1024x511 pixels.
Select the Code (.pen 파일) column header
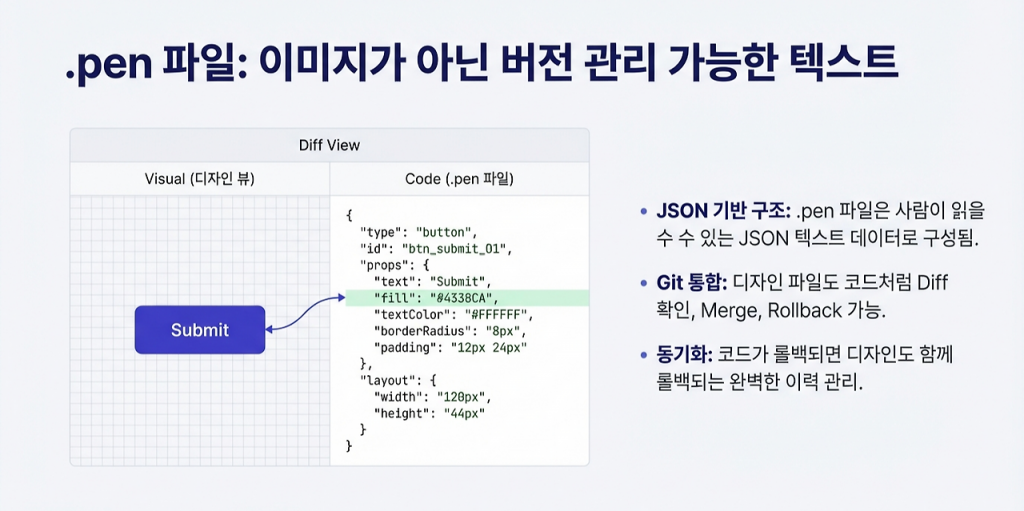click(x=459, y=179)
